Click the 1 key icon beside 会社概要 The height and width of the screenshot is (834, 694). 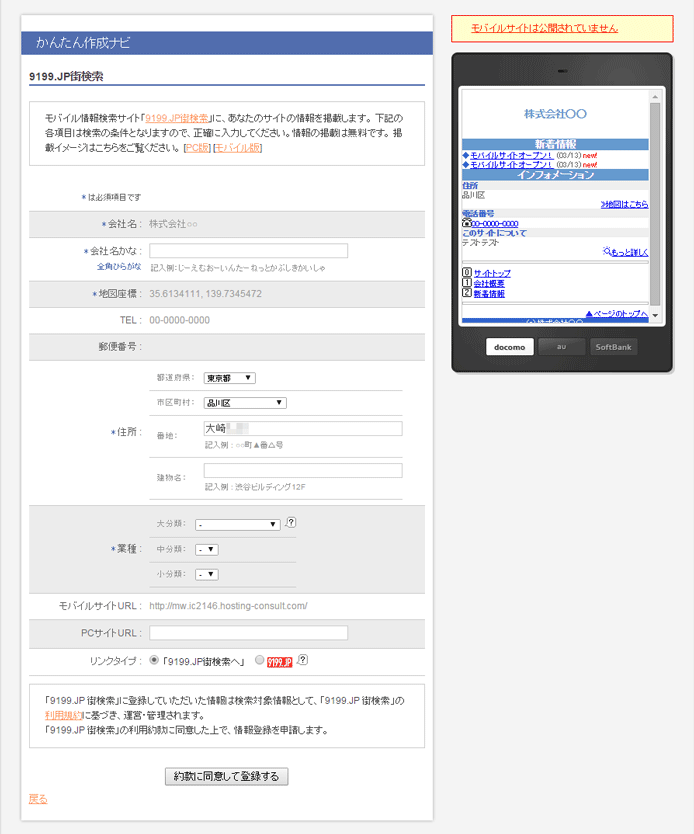tap(466, 283)
